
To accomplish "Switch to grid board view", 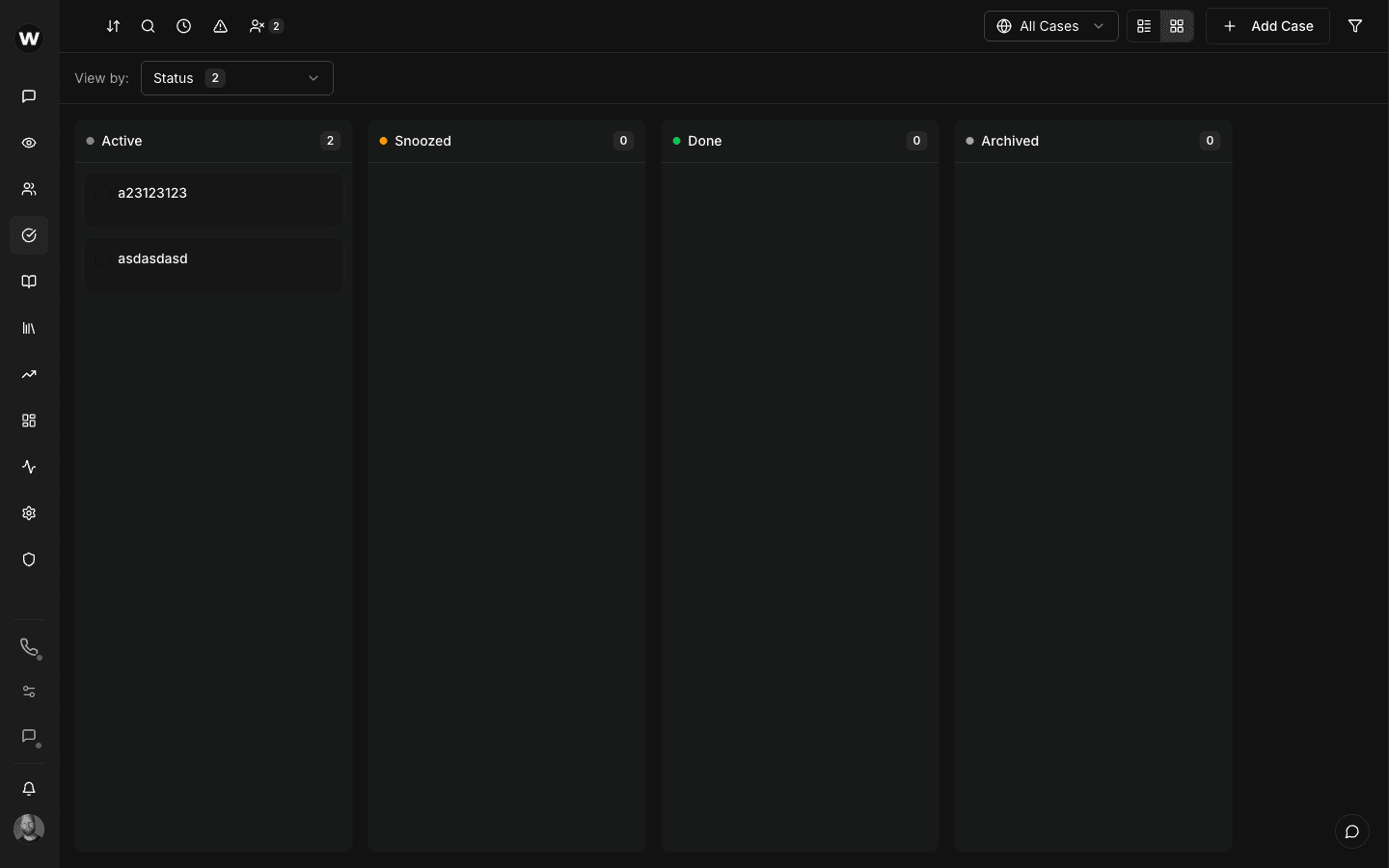I will pos(1177,26).
